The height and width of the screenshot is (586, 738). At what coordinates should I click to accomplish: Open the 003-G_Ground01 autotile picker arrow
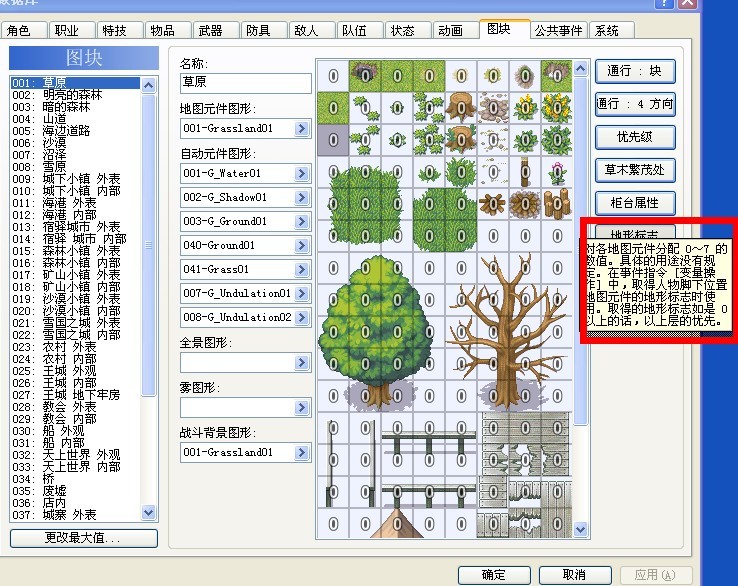[x=302, y=222]
